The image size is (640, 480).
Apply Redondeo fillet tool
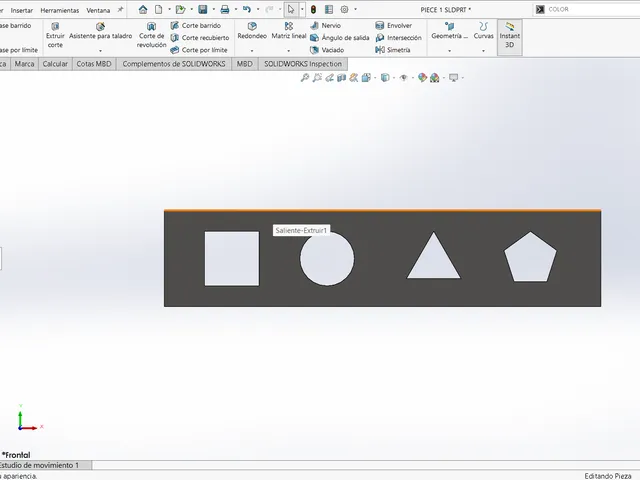[252, 31]
